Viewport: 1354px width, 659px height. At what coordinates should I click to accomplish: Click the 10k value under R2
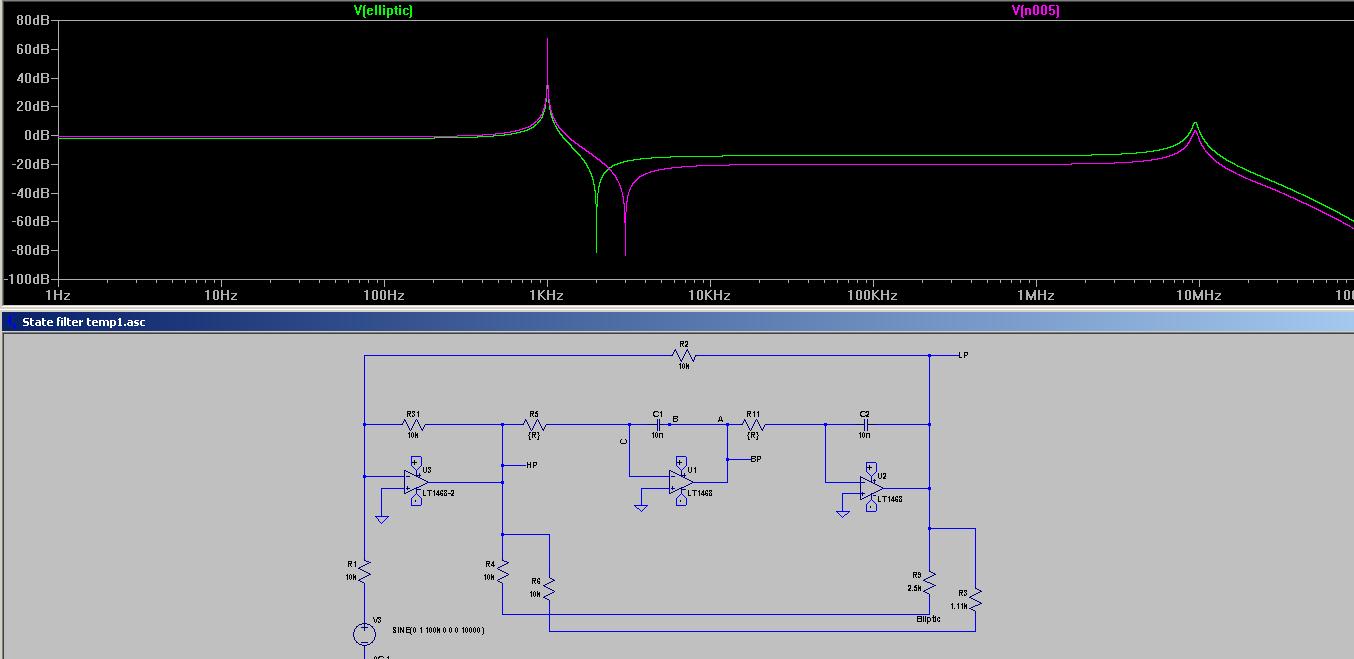(x=684, y=366)
